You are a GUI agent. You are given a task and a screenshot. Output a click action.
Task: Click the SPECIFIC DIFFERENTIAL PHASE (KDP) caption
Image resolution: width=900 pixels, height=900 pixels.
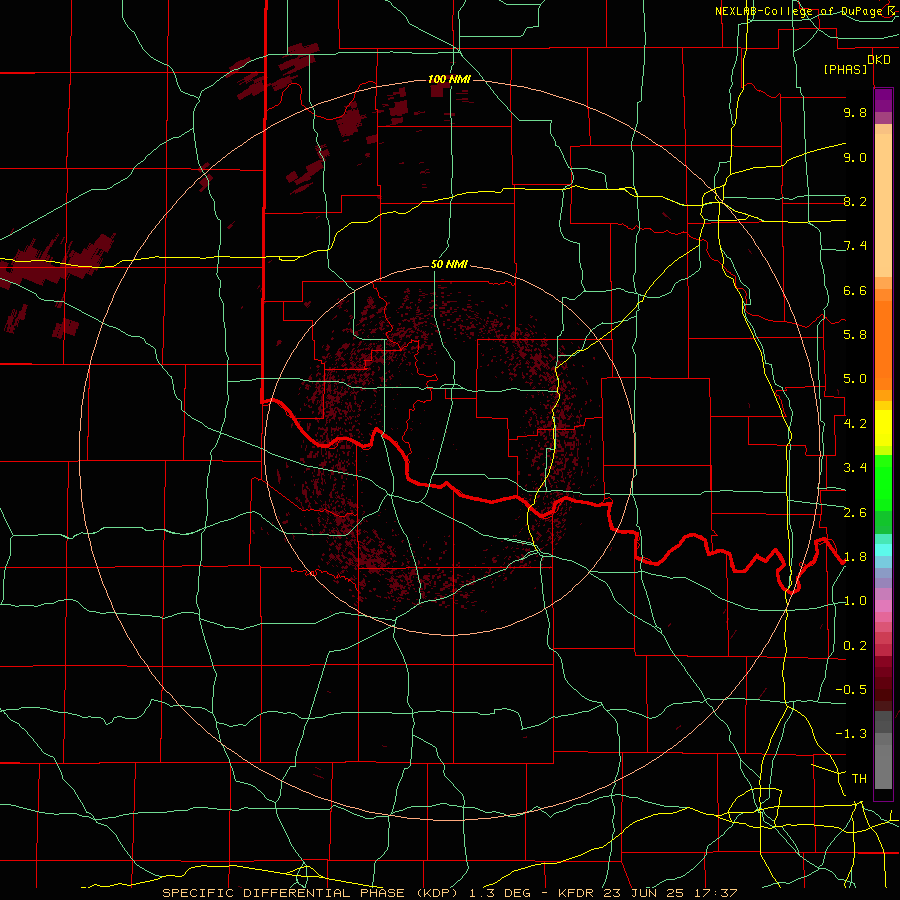tap(313, 893)
